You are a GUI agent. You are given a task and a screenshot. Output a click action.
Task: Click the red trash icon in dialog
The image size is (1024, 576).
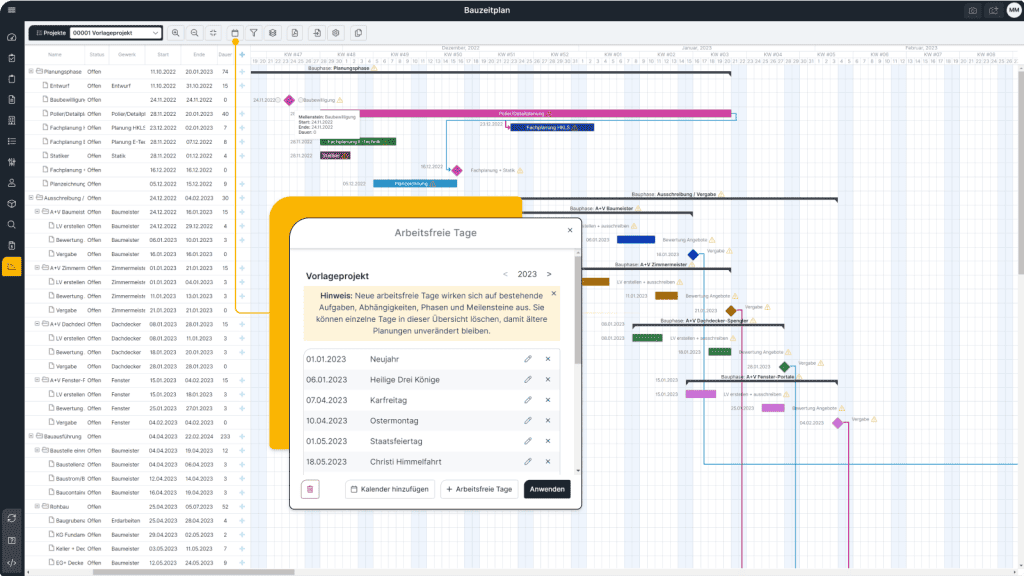pos(310,489)
